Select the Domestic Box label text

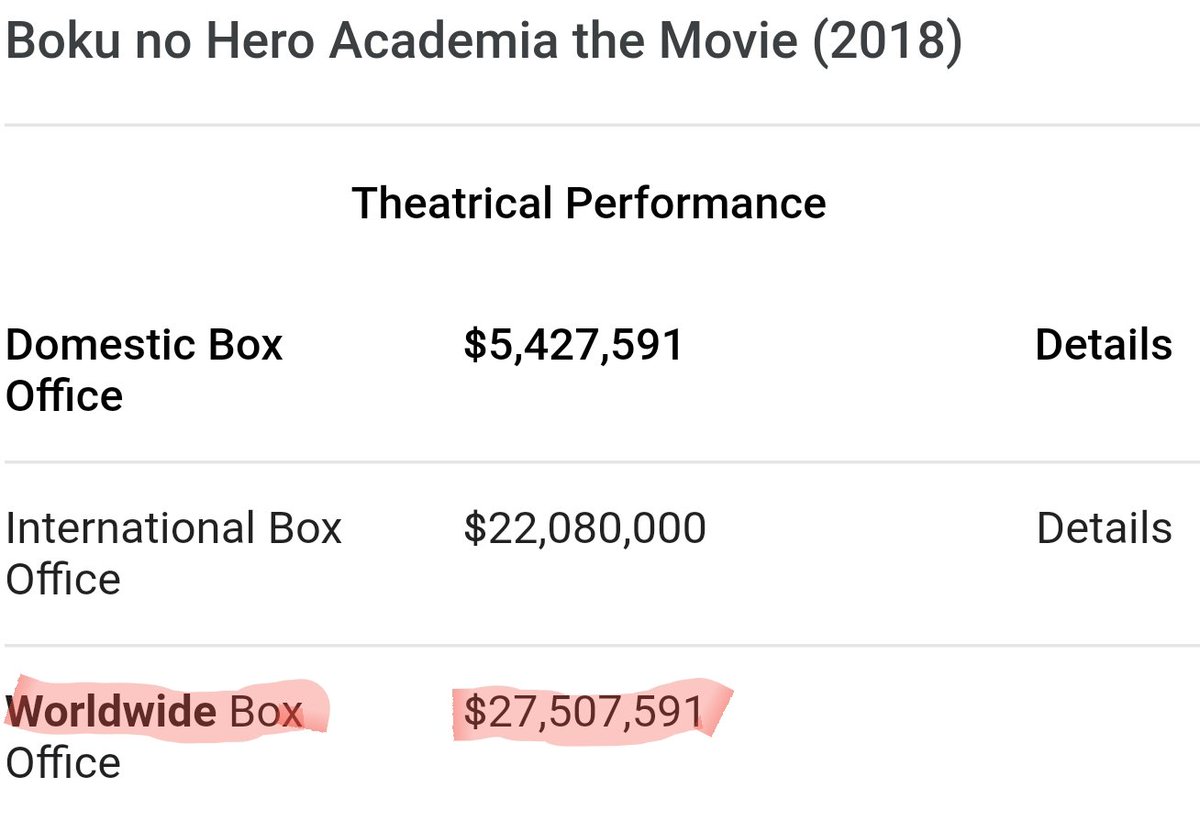pyautogui.click(x=145, y=345)
